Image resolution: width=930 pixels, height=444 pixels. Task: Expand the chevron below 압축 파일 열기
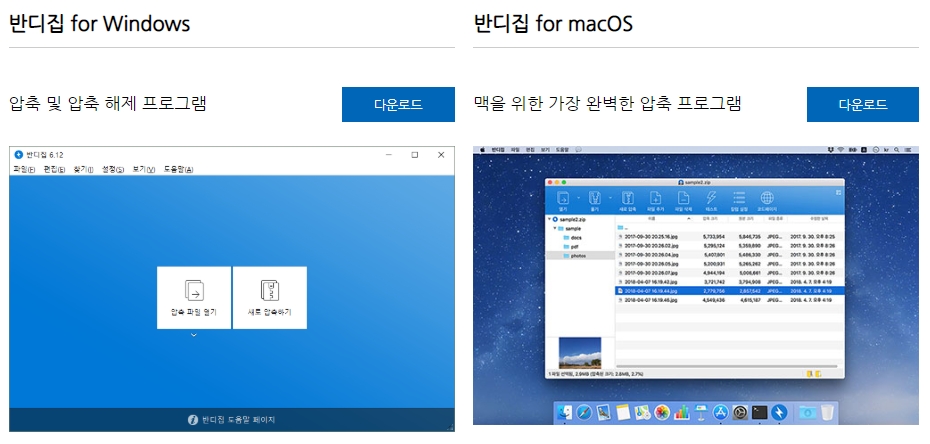194,335
